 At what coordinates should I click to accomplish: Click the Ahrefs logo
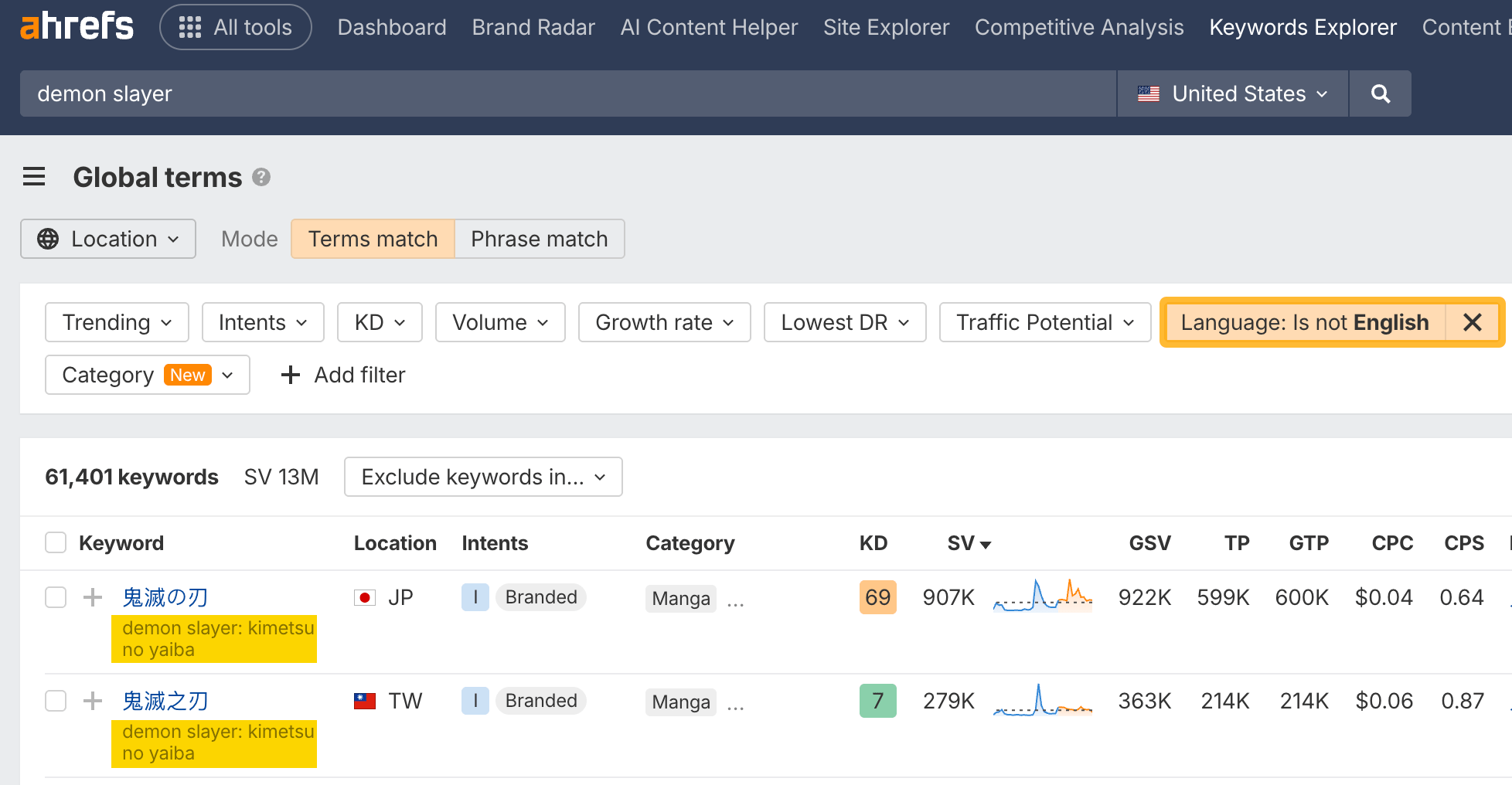tap(75, 25)
